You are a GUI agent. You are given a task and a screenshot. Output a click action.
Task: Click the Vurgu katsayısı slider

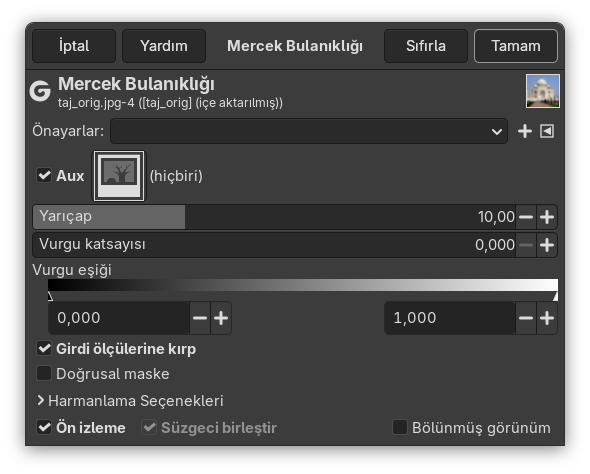(x=274, y=245)
